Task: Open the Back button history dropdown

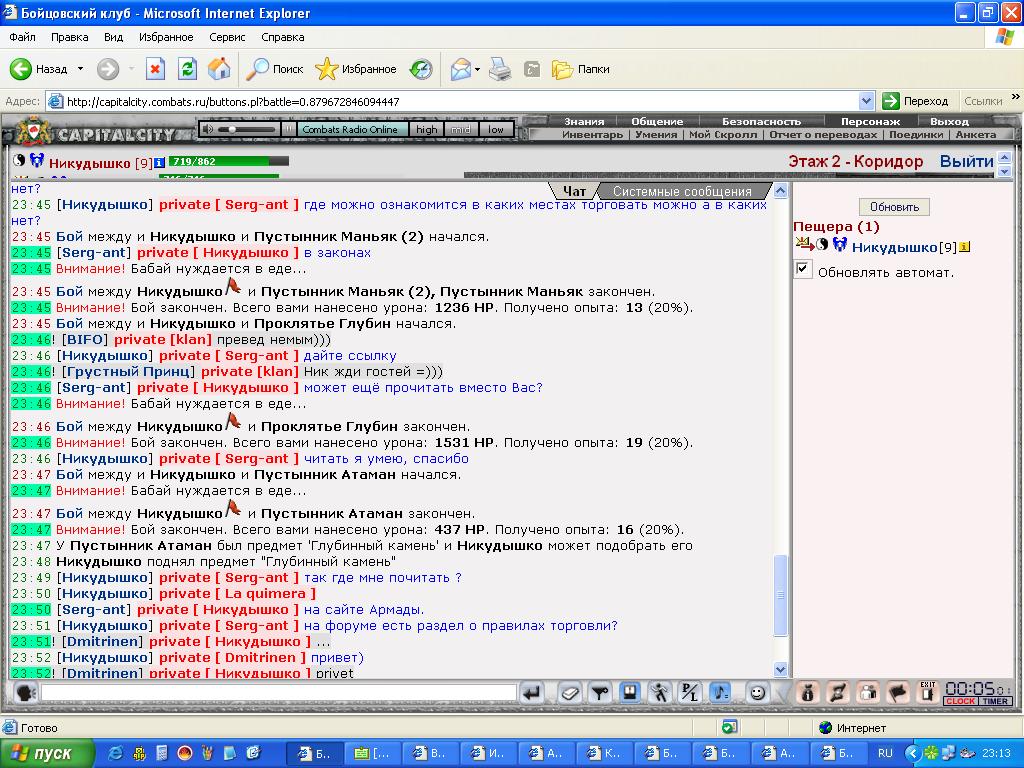Action: click(x=80, y=69)
